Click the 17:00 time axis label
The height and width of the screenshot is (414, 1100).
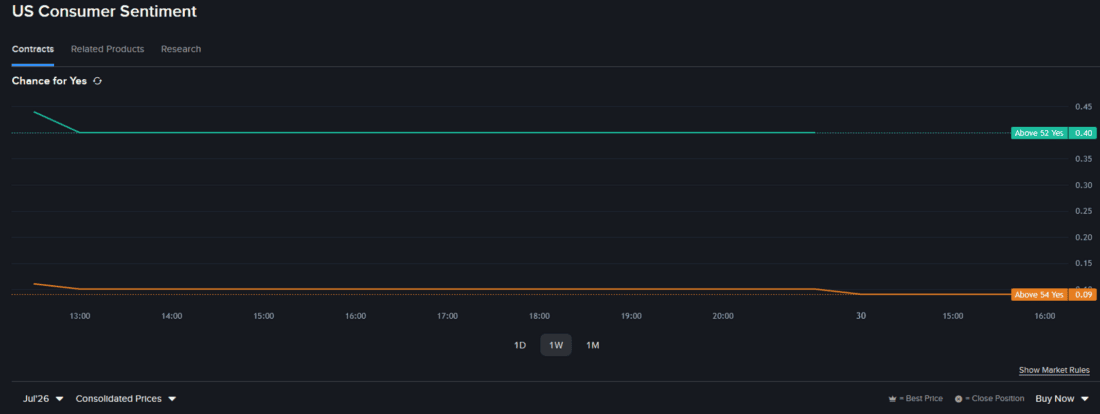[447, 316]
